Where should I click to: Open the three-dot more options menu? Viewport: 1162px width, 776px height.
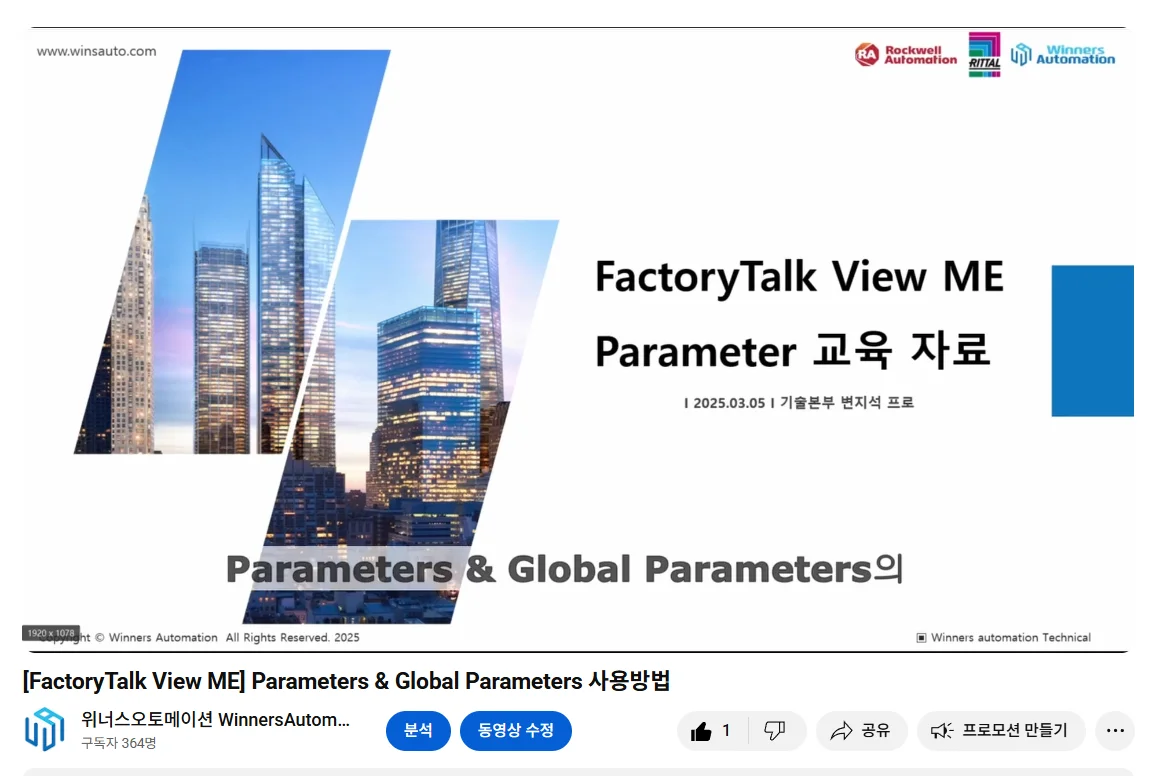point(1115,731)
